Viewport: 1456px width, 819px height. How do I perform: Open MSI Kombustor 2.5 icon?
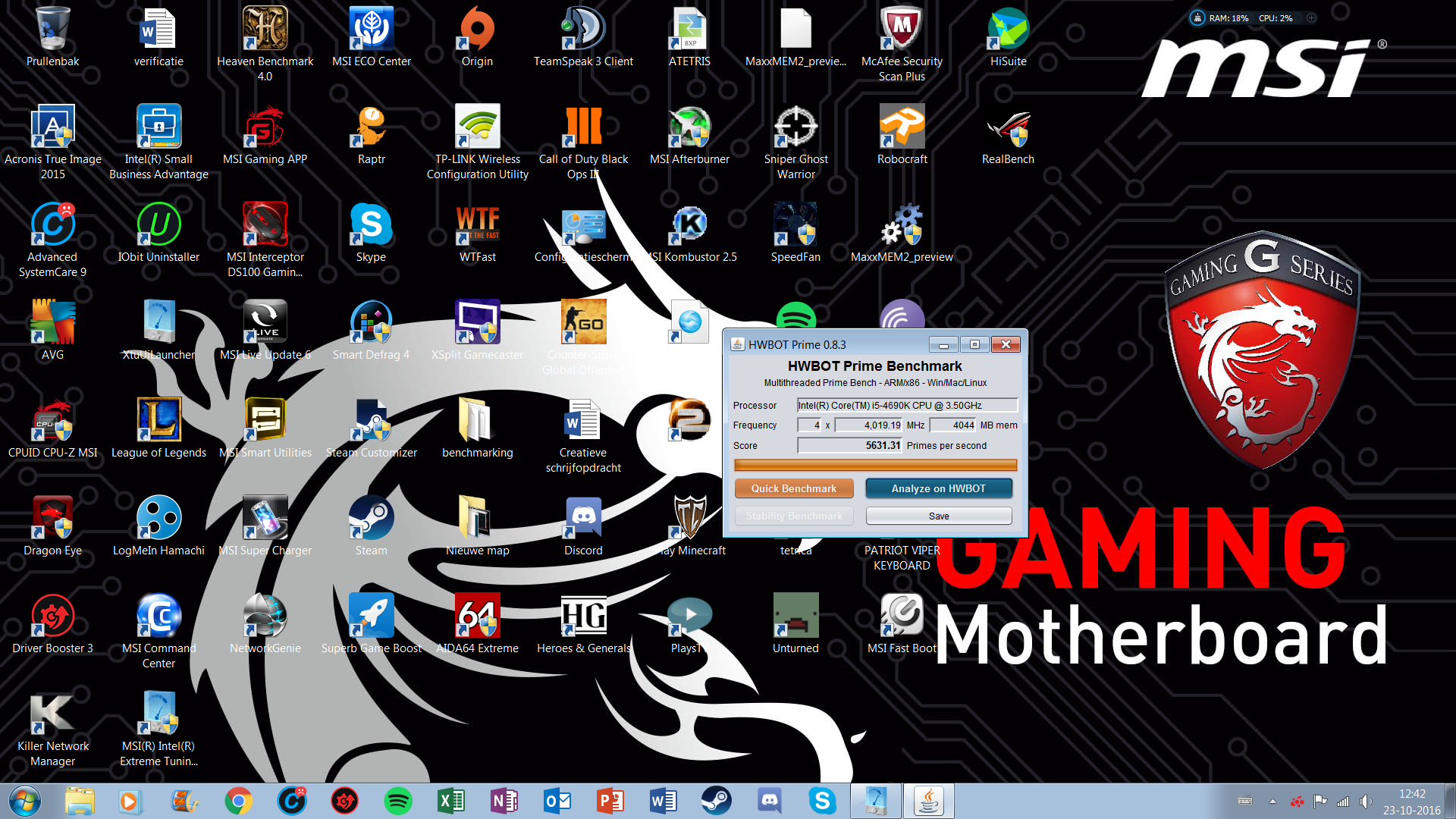tap(689, 232)
